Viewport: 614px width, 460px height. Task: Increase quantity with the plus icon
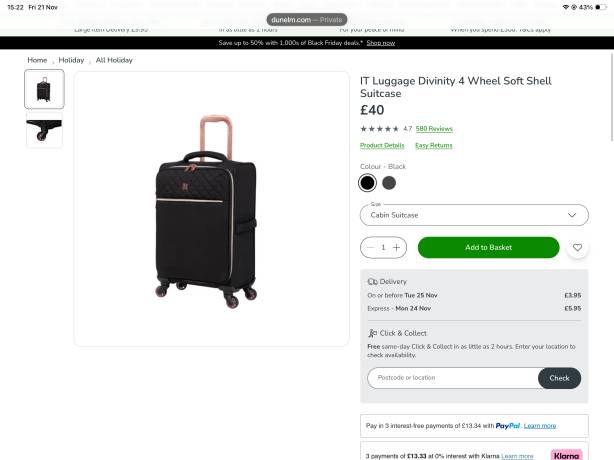[397, 247]
